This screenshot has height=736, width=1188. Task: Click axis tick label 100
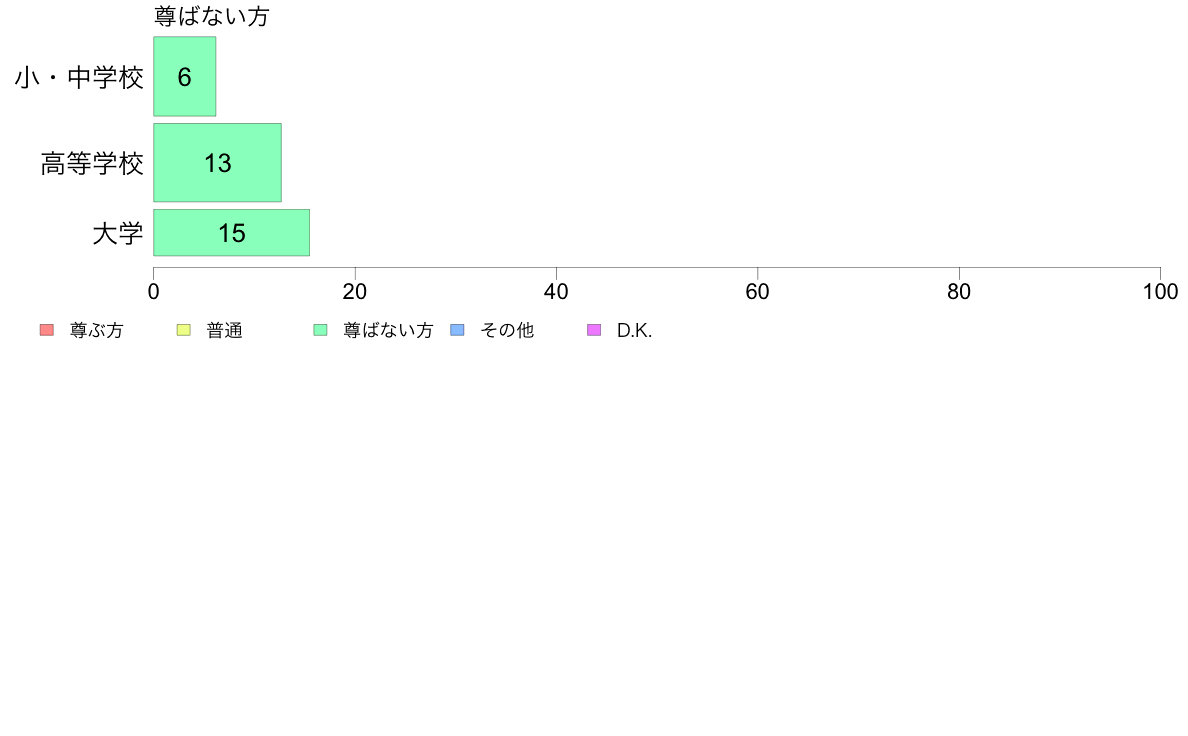1160,292
